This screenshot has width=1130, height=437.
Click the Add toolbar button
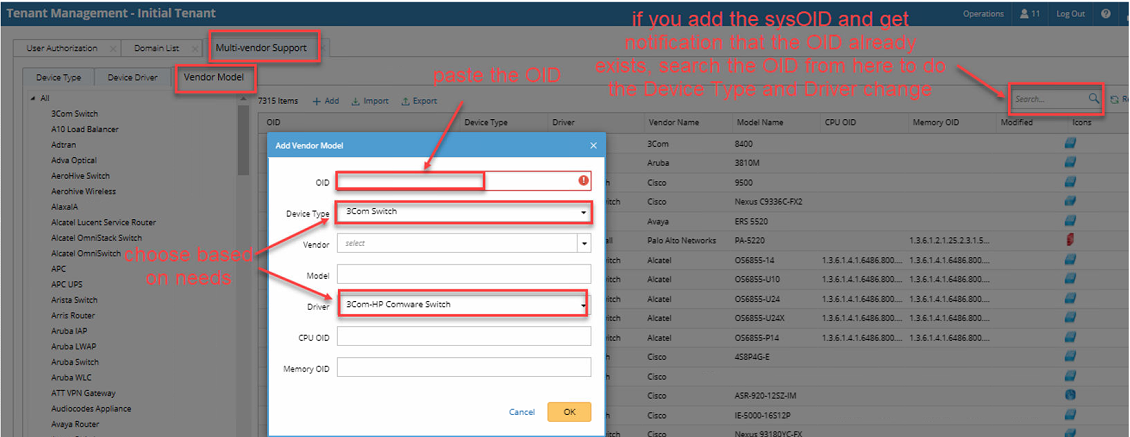pyautogui.click(x=326, y=102)
